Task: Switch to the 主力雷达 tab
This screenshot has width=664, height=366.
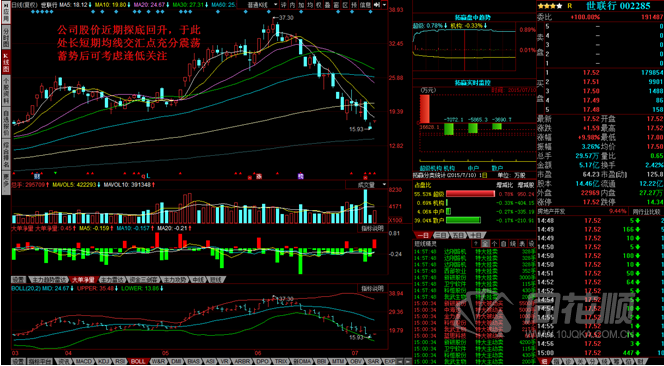Action: coord(112,280)
